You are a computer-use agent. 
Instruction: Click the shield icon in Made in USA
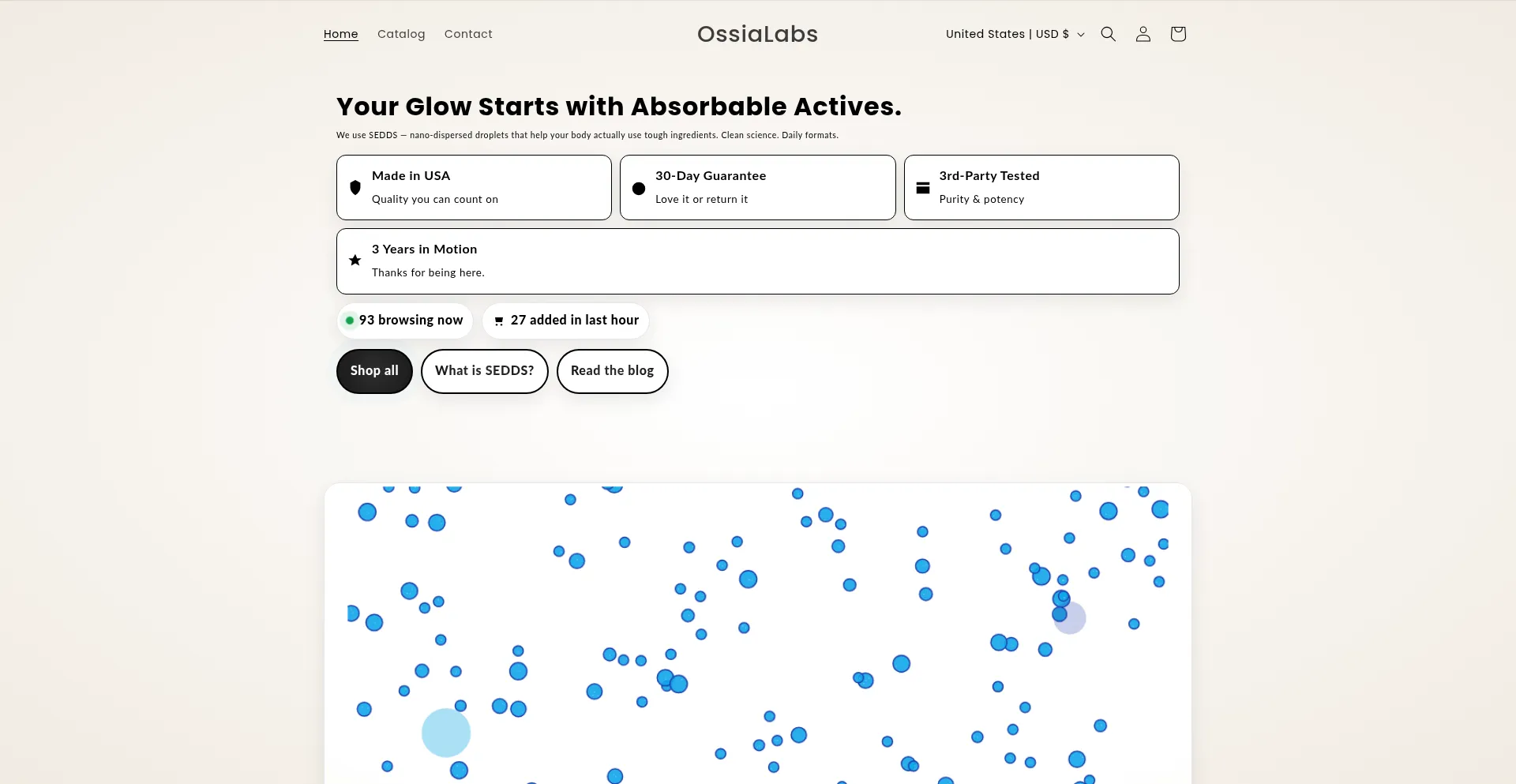pos(355,188)
